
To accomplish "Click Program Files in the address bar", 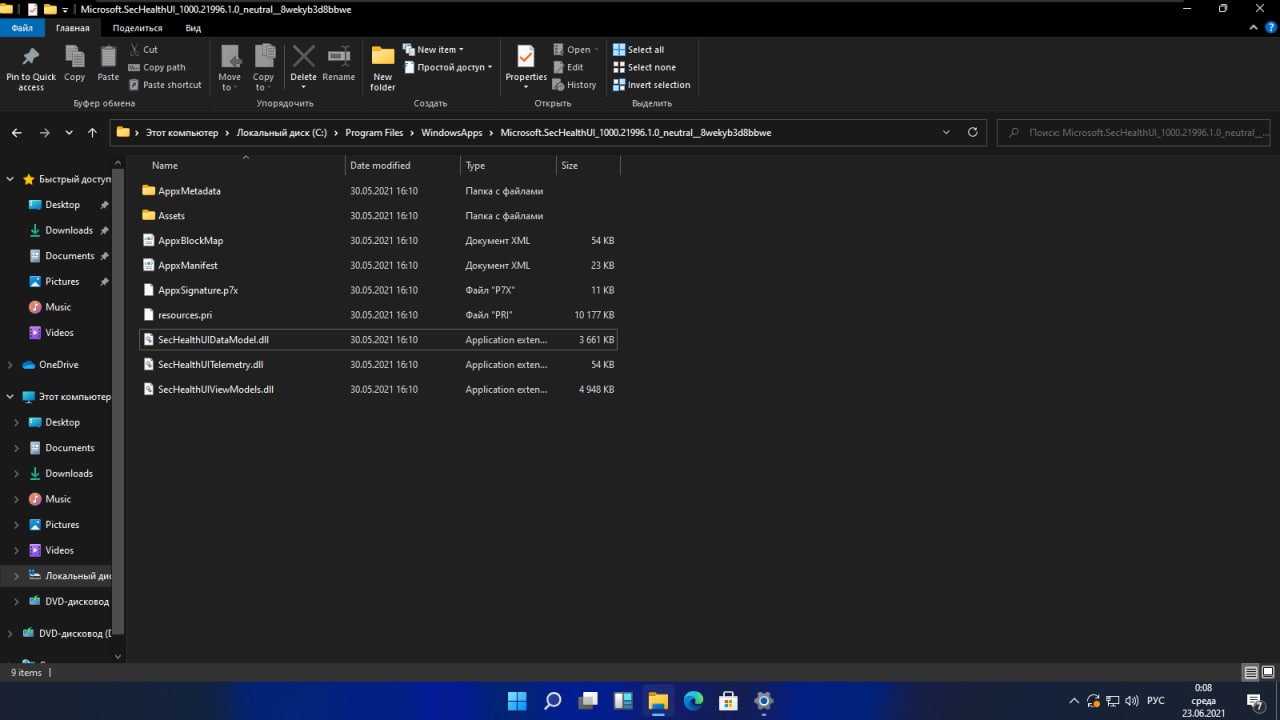I will pos(374,132).
